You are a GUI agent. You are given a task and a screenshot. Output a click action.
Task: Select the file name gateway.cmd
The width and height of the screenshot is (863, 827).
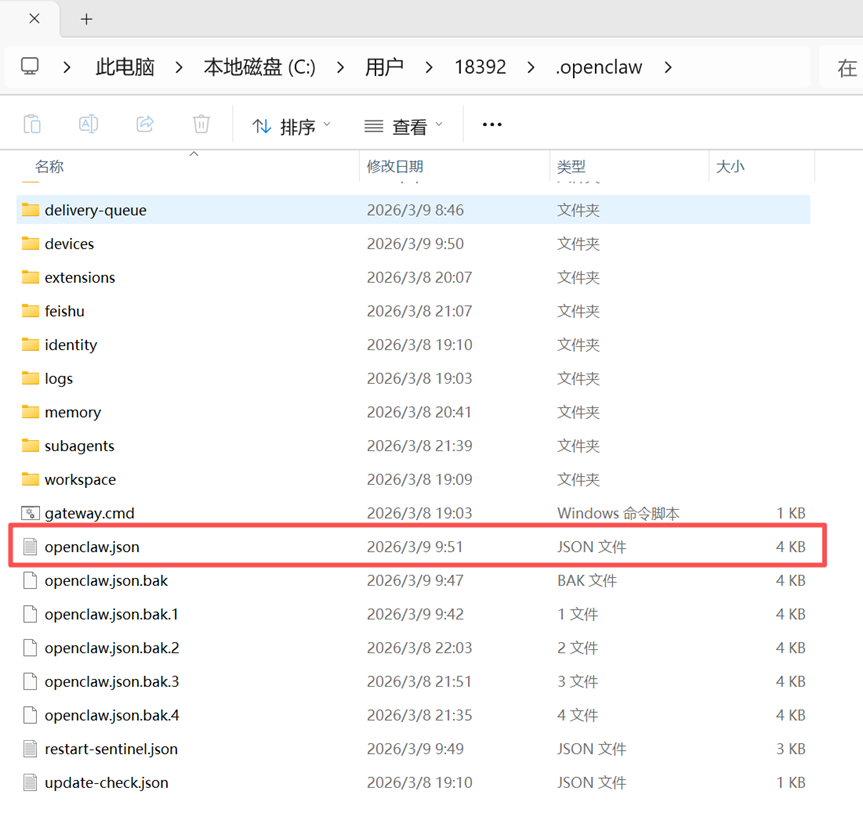pos(89,513)
